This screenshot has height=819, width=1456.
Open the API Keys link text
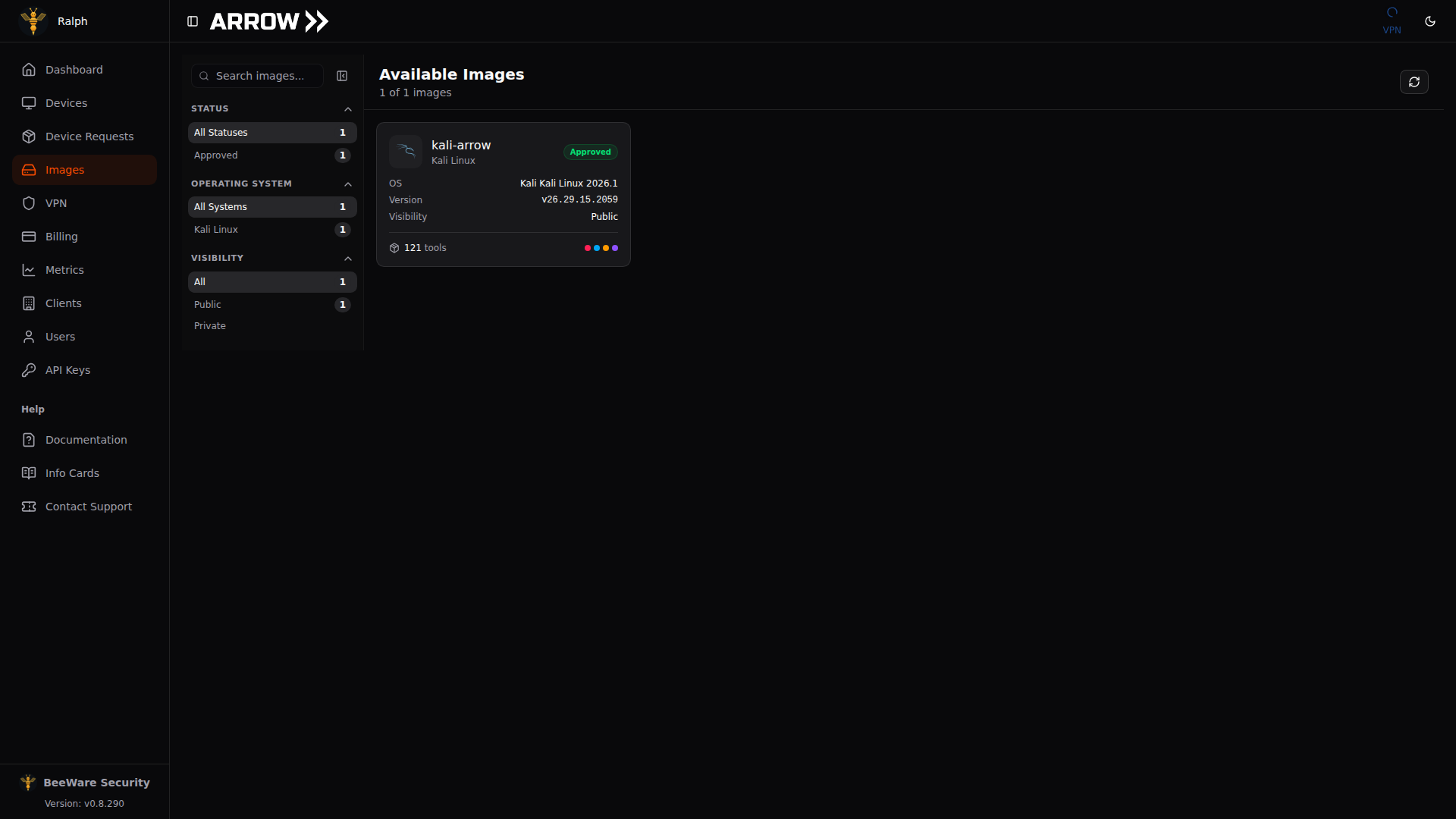click(x=68, y=370)
